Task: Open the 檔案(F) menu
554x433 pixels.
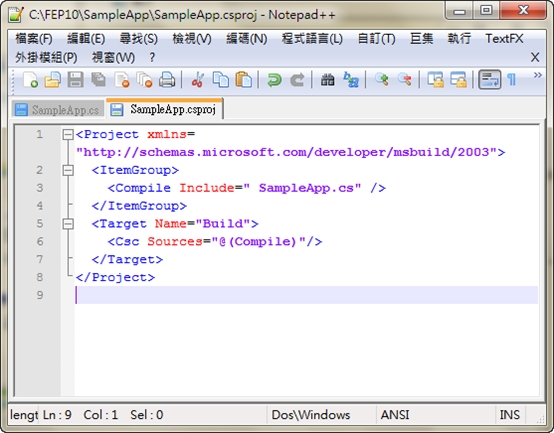Action: point(34,38)
